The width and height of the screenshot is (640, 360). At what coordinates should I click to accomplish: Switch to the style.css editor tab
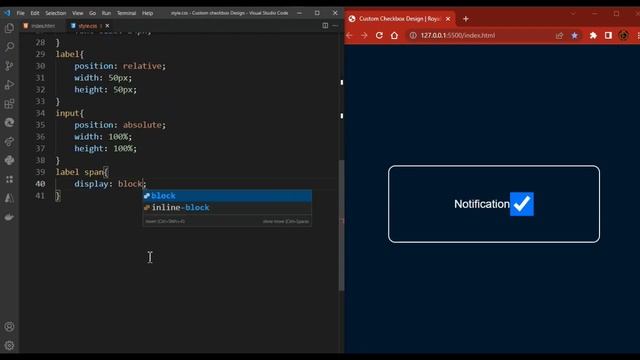[88, 26]
